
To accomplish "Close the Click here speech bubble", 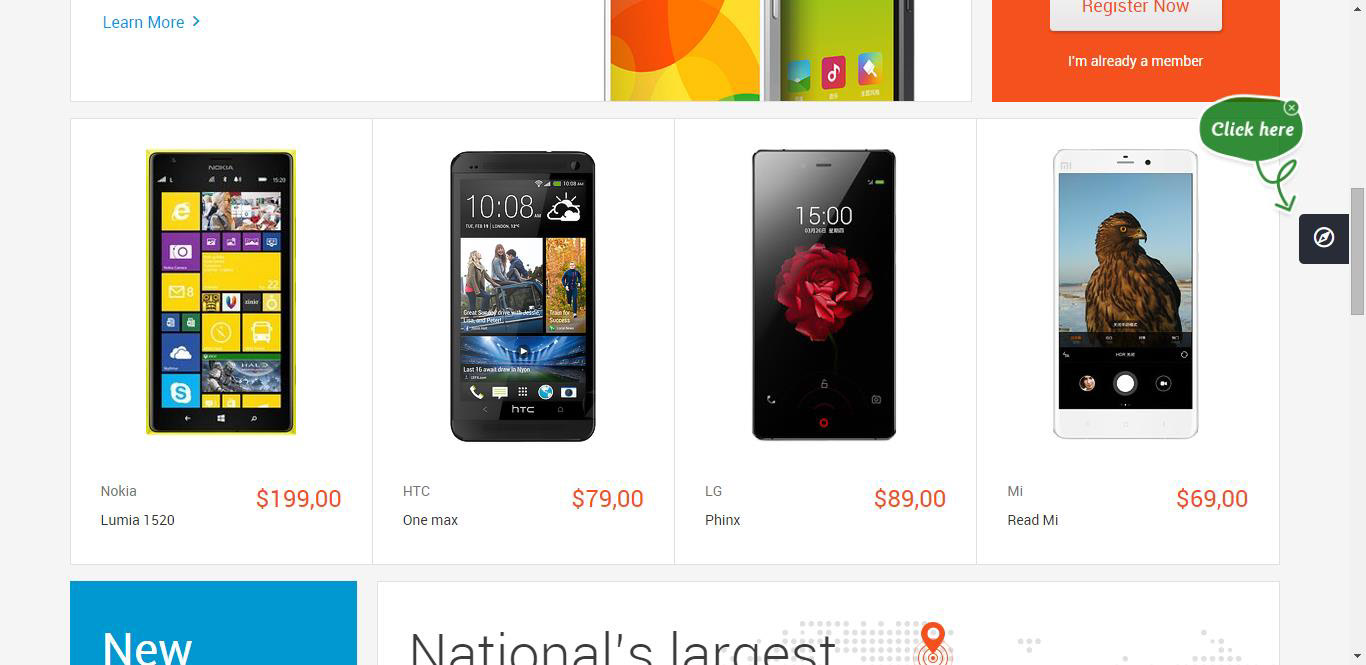I will click(1291, 107).
